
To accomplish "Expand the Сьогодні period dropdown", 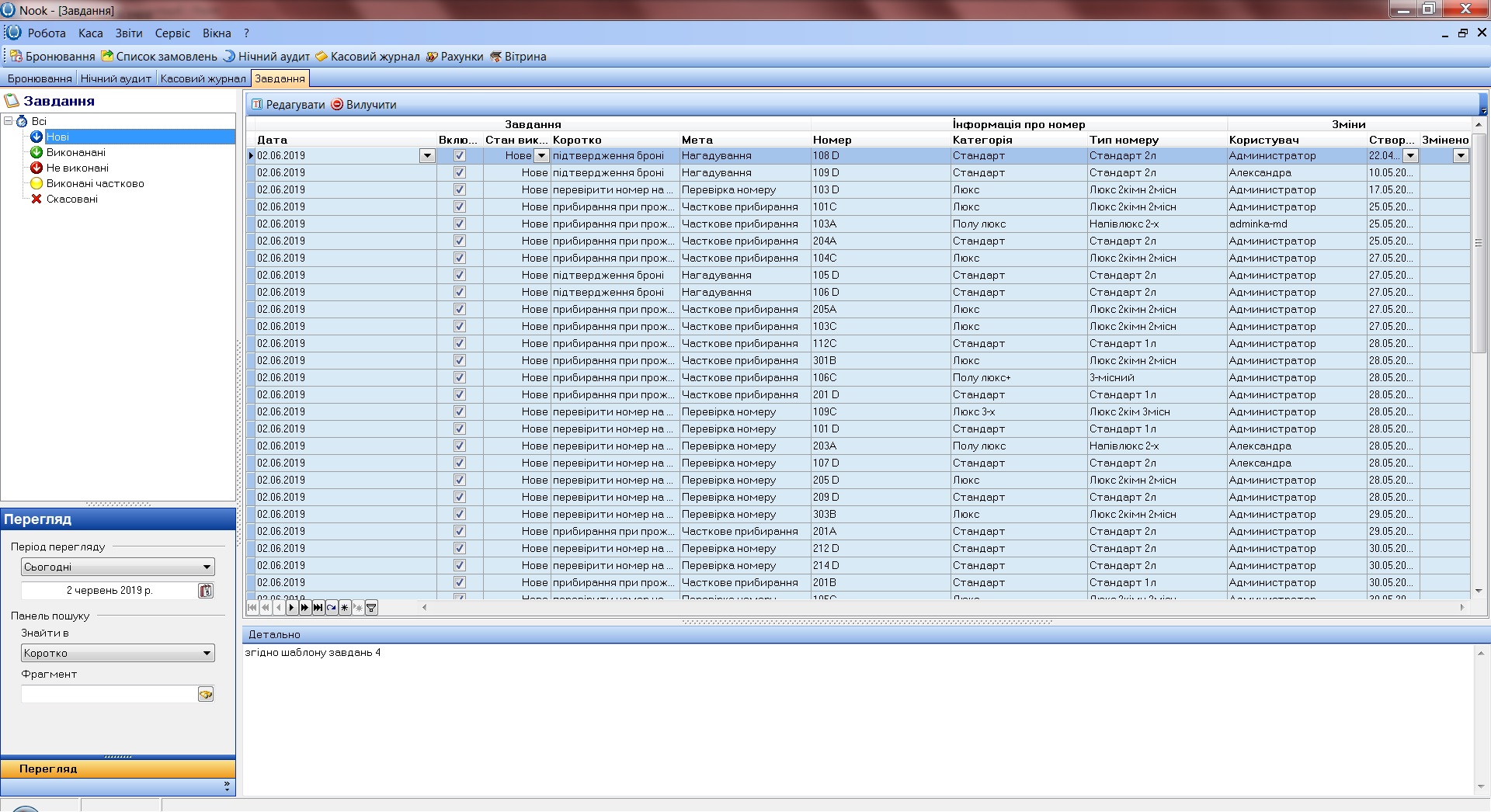I will (x=207, y=567).
